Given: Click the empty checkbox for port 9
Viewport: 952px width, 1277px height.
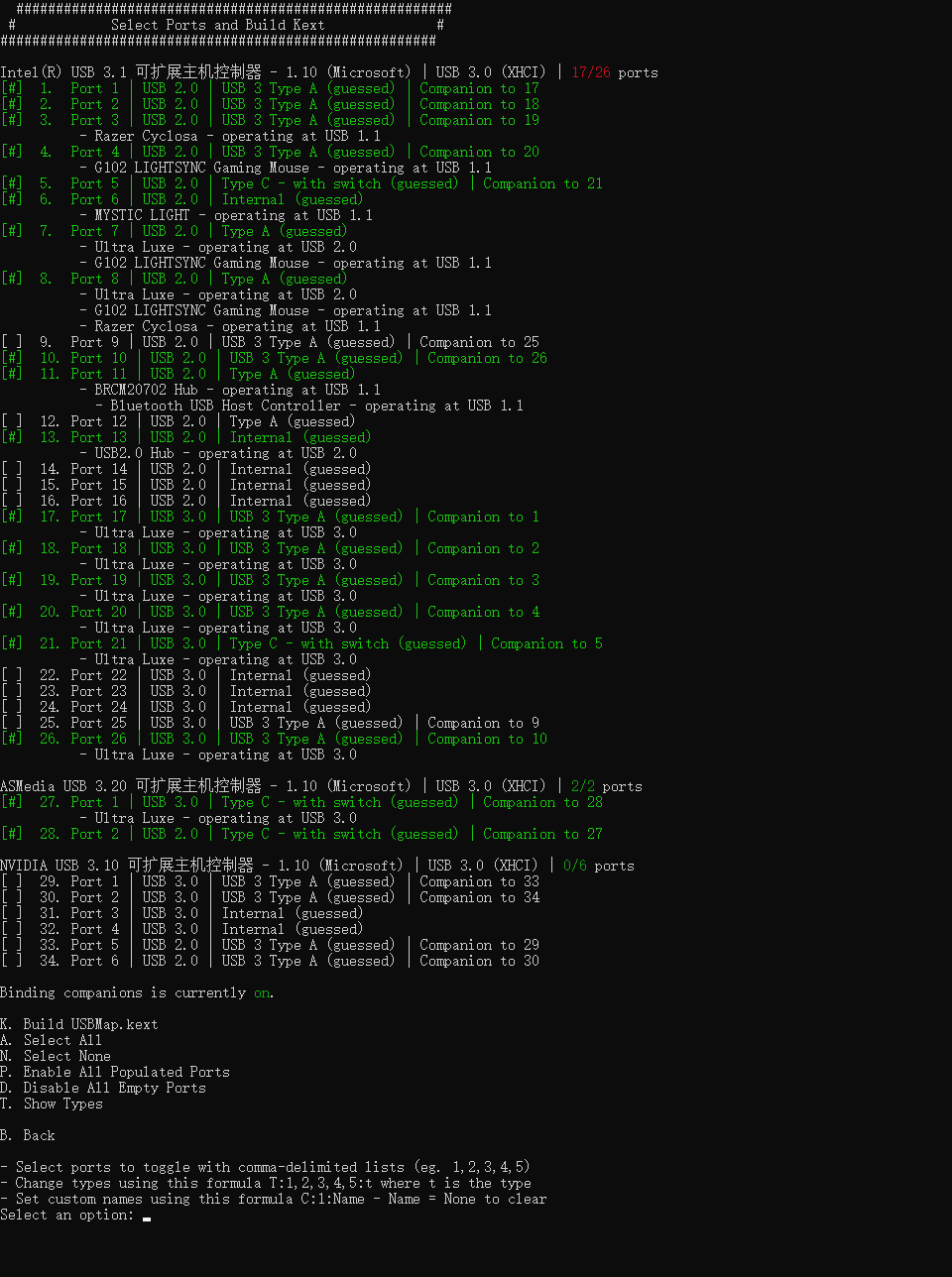Looking at the screenshot, I should point(11,342).
